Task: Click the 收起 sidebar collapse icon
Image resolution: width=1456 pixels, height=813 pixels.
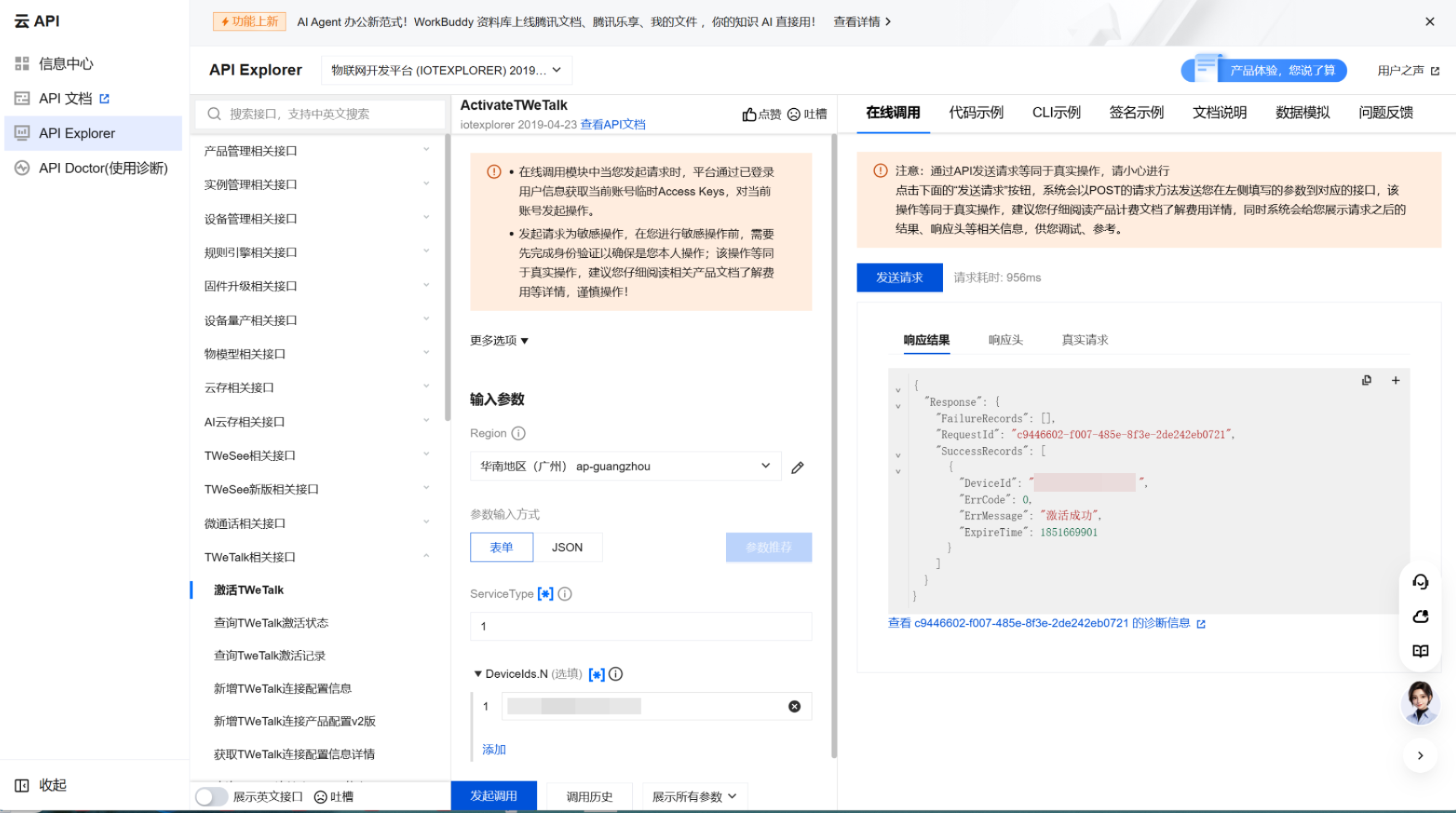Action: 22,785
